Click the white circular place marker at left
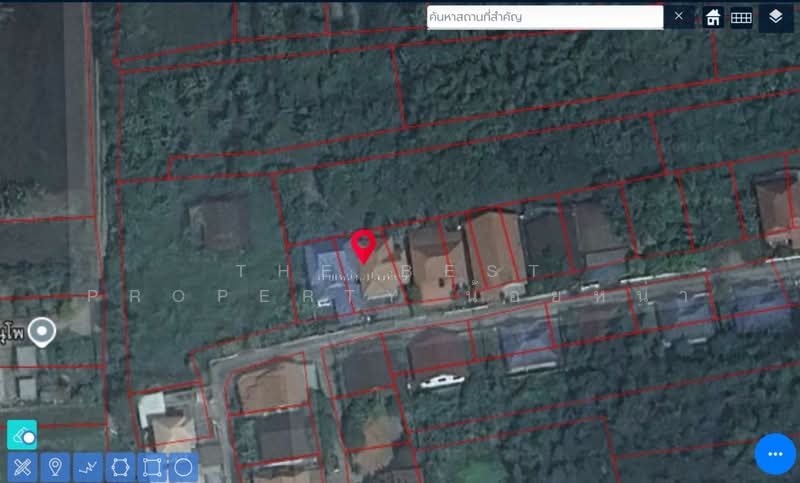The height and width of the screenshot is (483, 800). (x=42, y=330)
